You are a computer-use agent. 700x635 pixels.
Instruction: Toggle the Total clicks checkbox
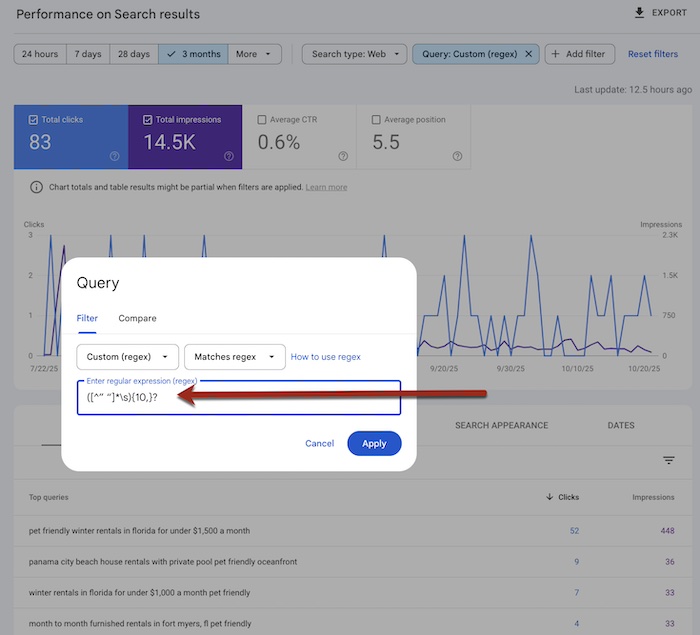pos(34,120)
